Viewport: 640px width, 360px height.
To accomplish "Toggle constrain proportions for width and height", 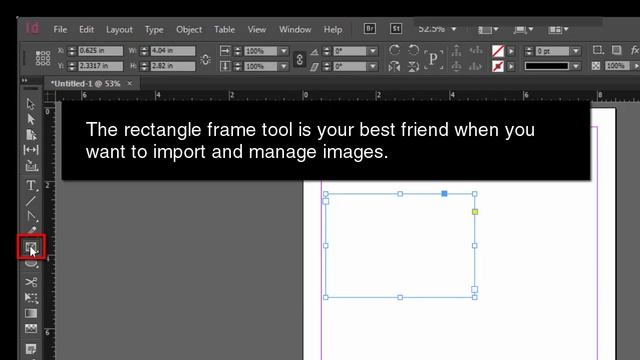I will point(205,59).
